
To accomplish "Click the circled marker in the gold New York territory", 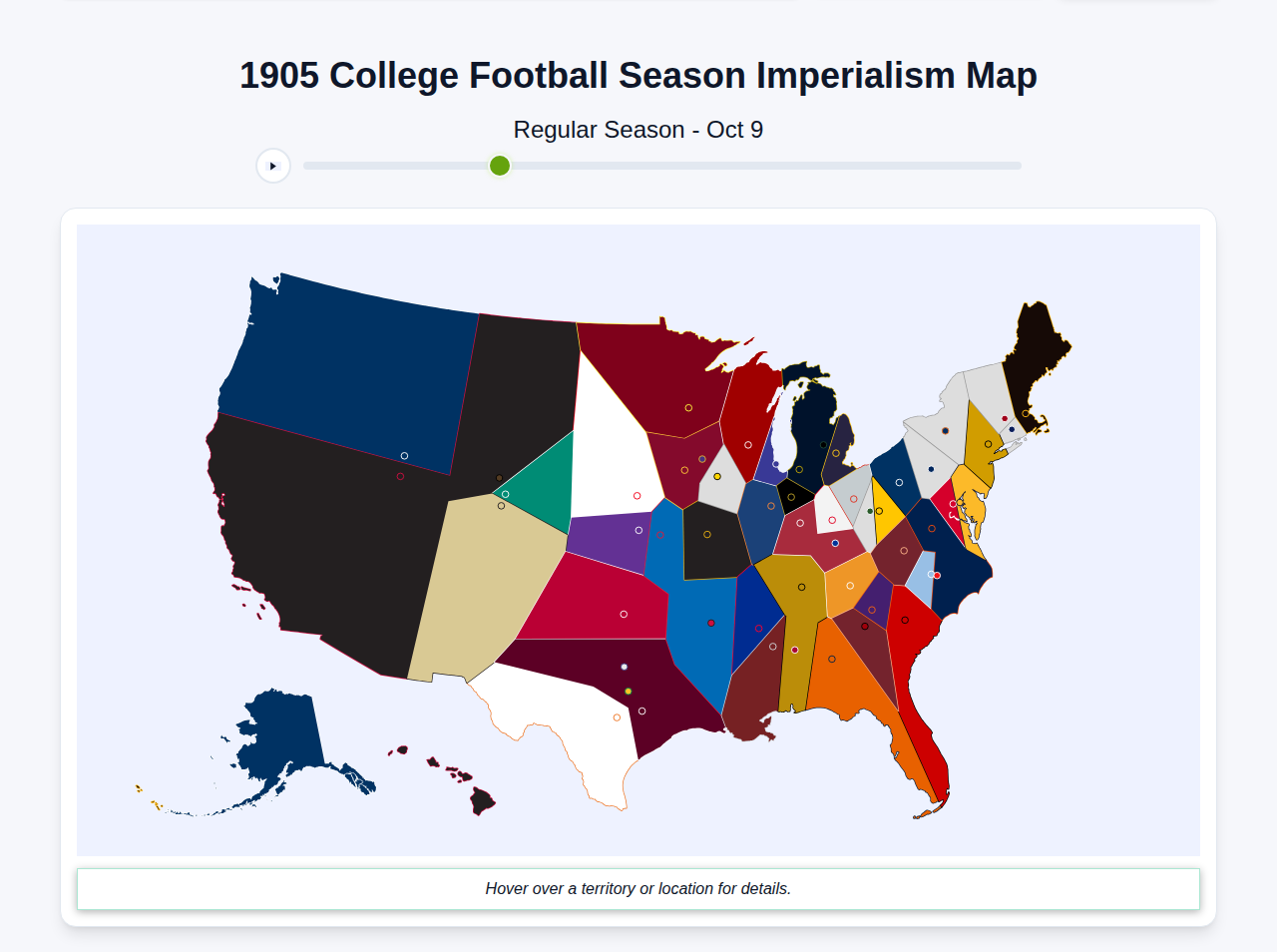I will coord(989,444).
